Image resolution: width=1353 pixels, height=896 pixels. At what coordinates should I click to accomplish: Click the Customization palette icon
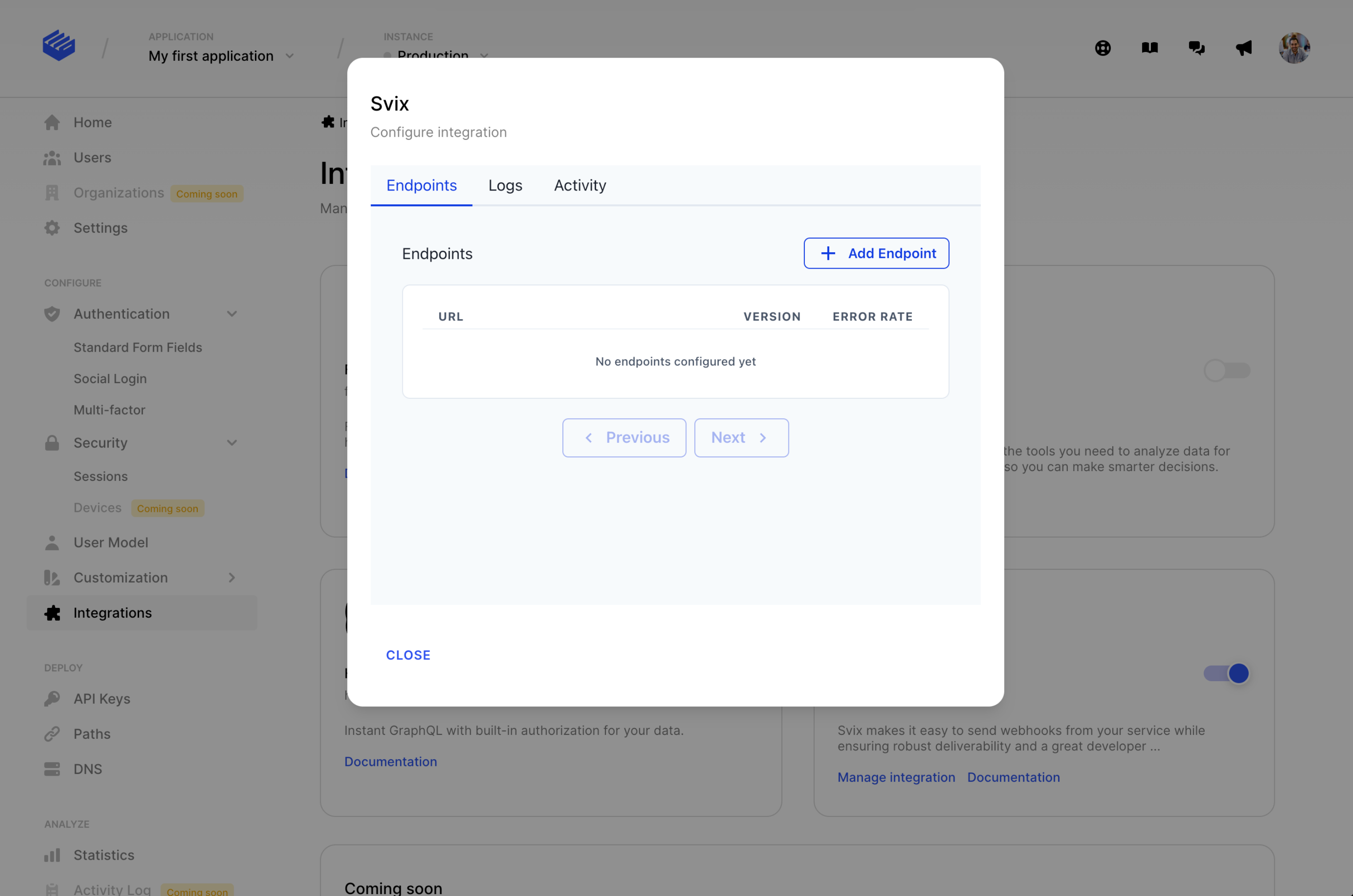tap(52, 578)
